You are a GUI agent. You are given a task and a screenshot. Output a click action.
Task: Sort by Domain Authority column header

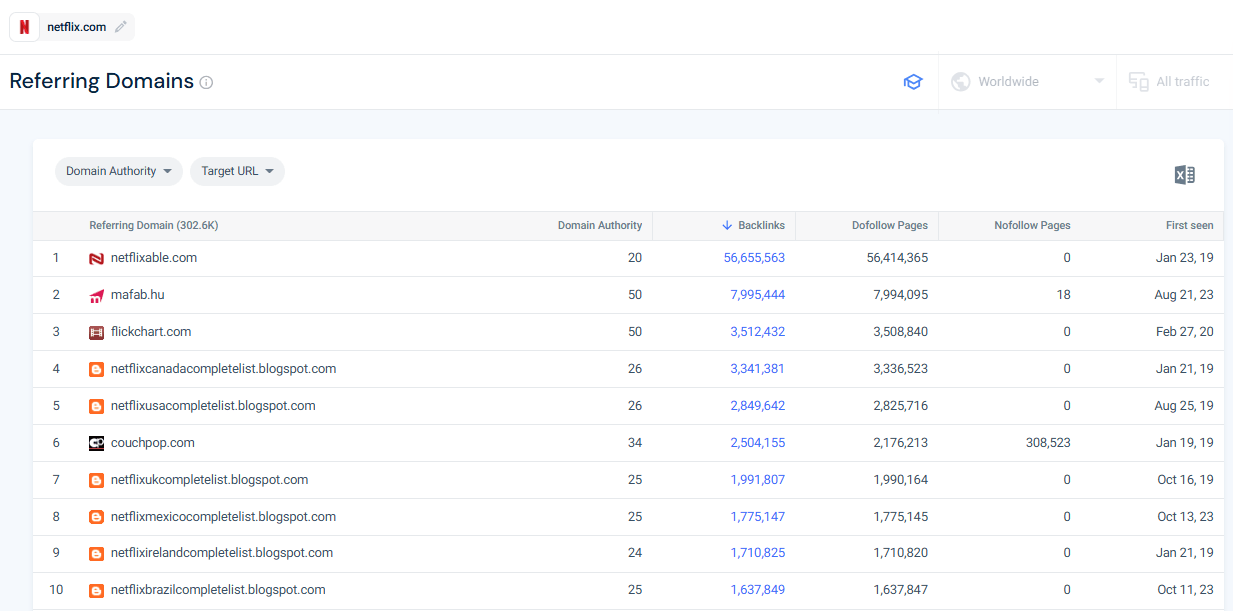pos(600,226)
